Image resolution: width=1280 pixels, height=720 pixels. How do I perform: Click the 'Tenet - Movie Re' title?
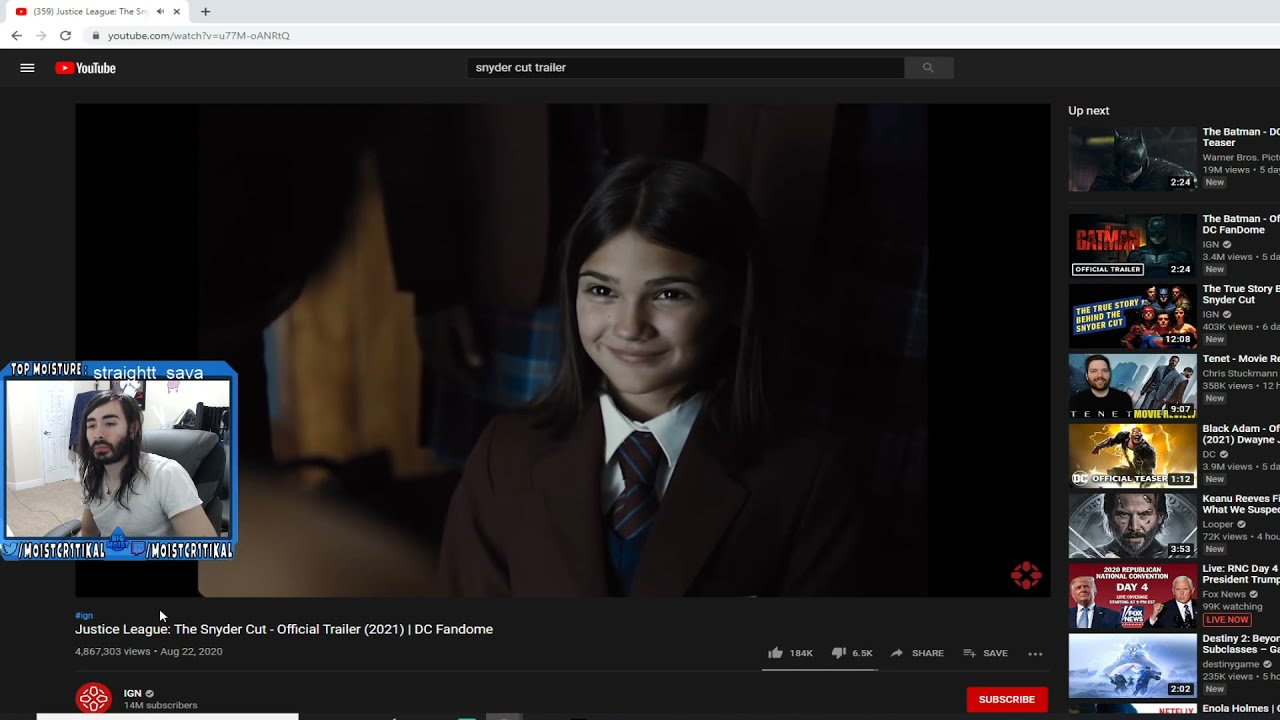[1241, 359]
